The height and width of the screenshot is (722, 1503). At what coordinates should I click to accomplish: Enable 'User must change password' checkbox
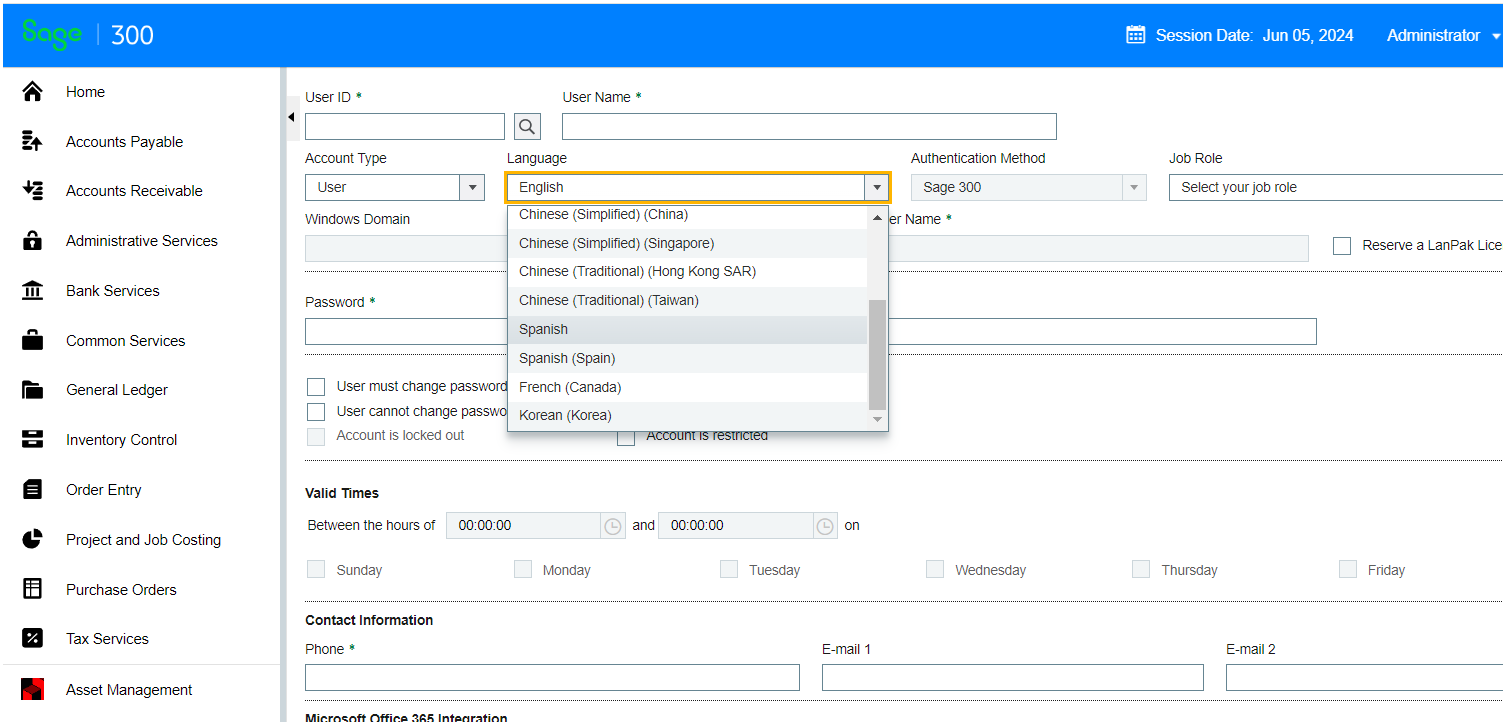316,387
